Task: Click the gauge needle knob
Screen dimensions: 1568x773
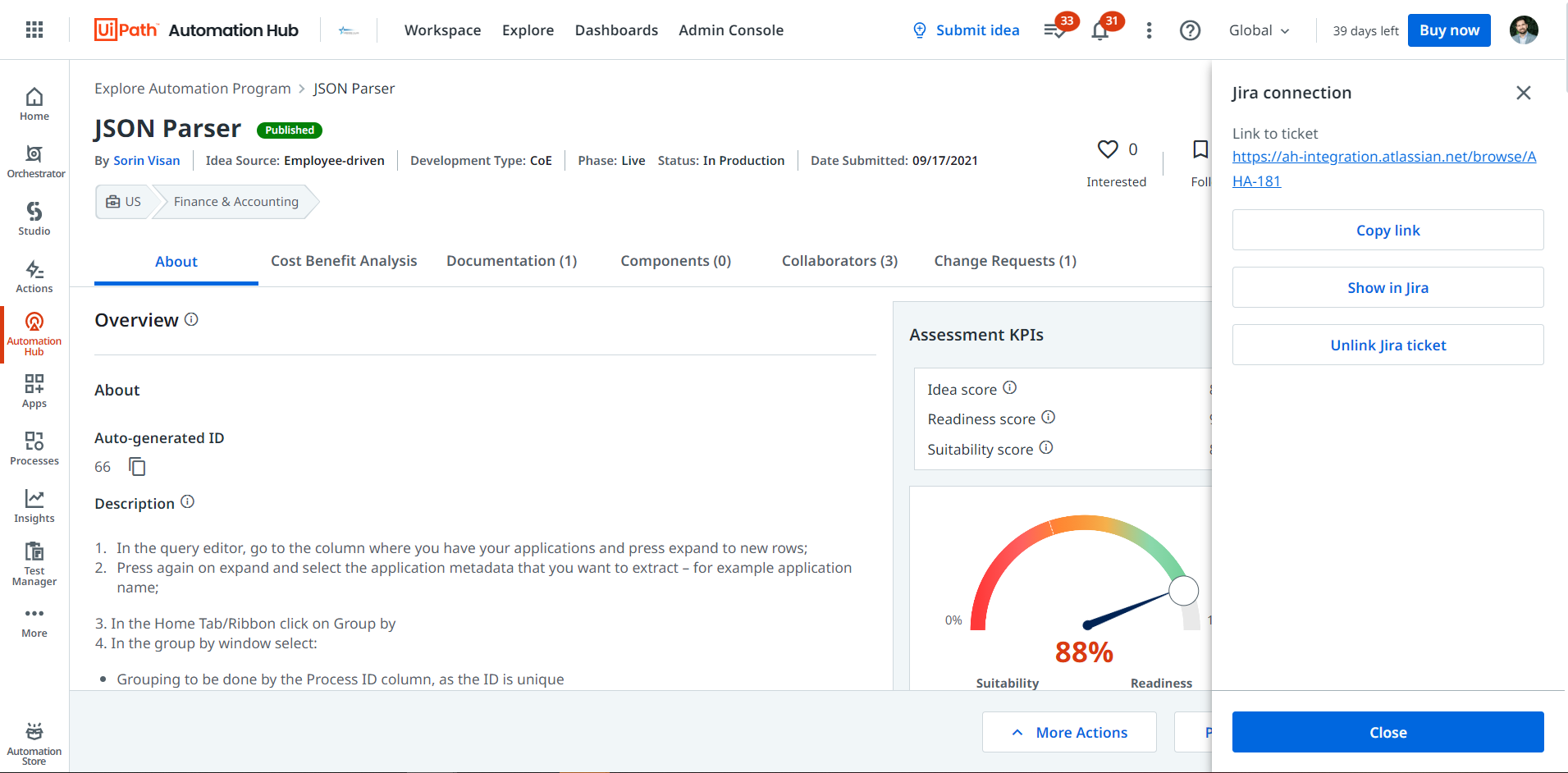Action: [1183, 590]
